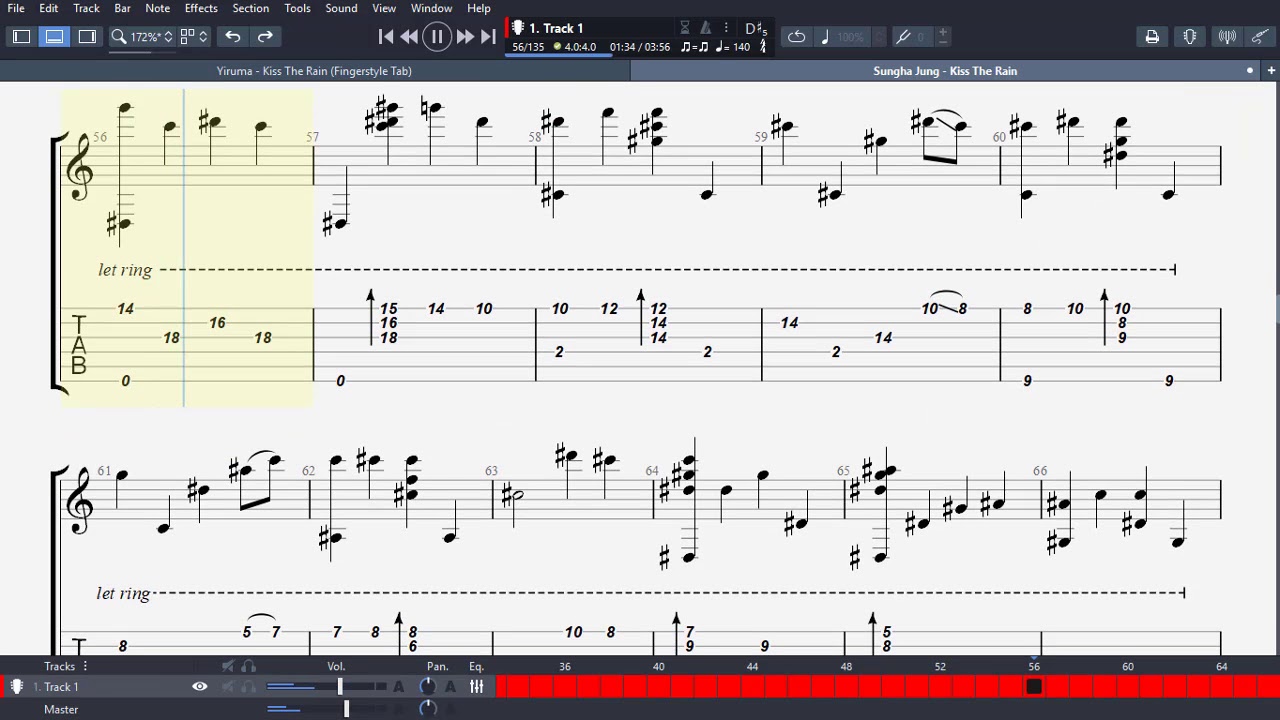Toggle Track 1 volume automation A
The image size is (1280, 720).
398,687
